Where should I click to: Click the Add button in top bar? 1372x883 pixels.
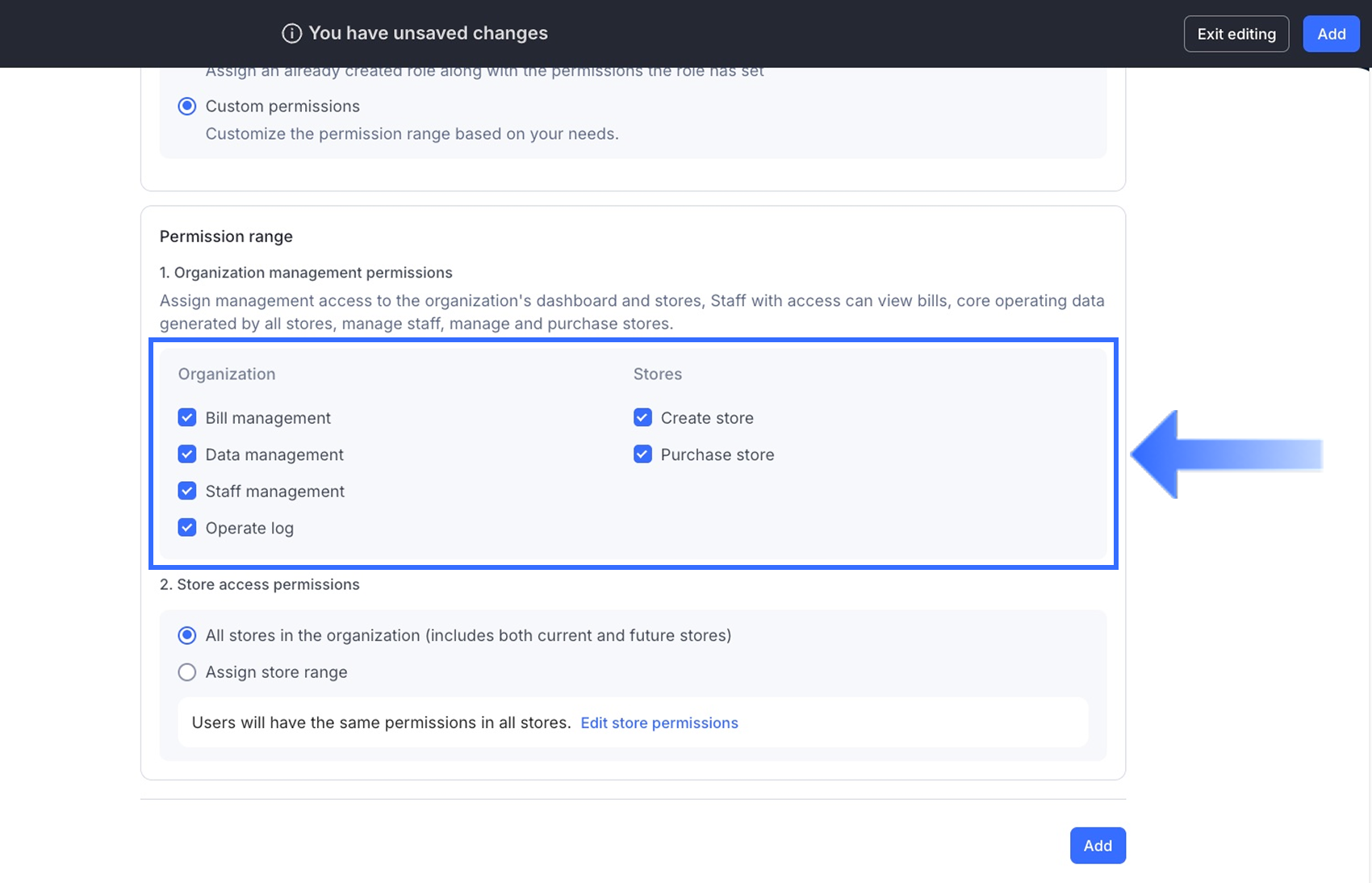pos(1331,34)
